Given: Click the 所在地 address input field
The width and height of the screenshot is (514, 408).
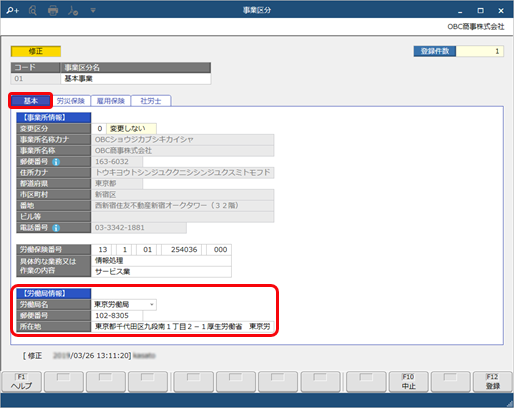Looking at the screenshot, I should [182, 327].
